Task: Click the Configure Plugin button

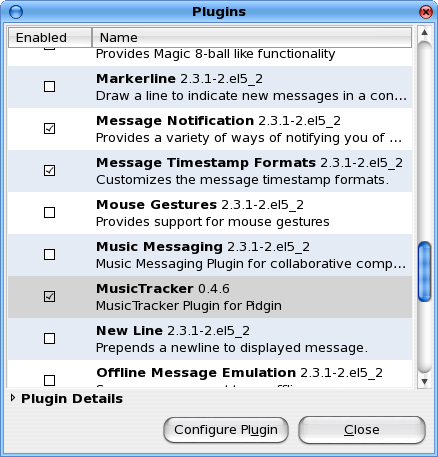Action: (226, 430)
